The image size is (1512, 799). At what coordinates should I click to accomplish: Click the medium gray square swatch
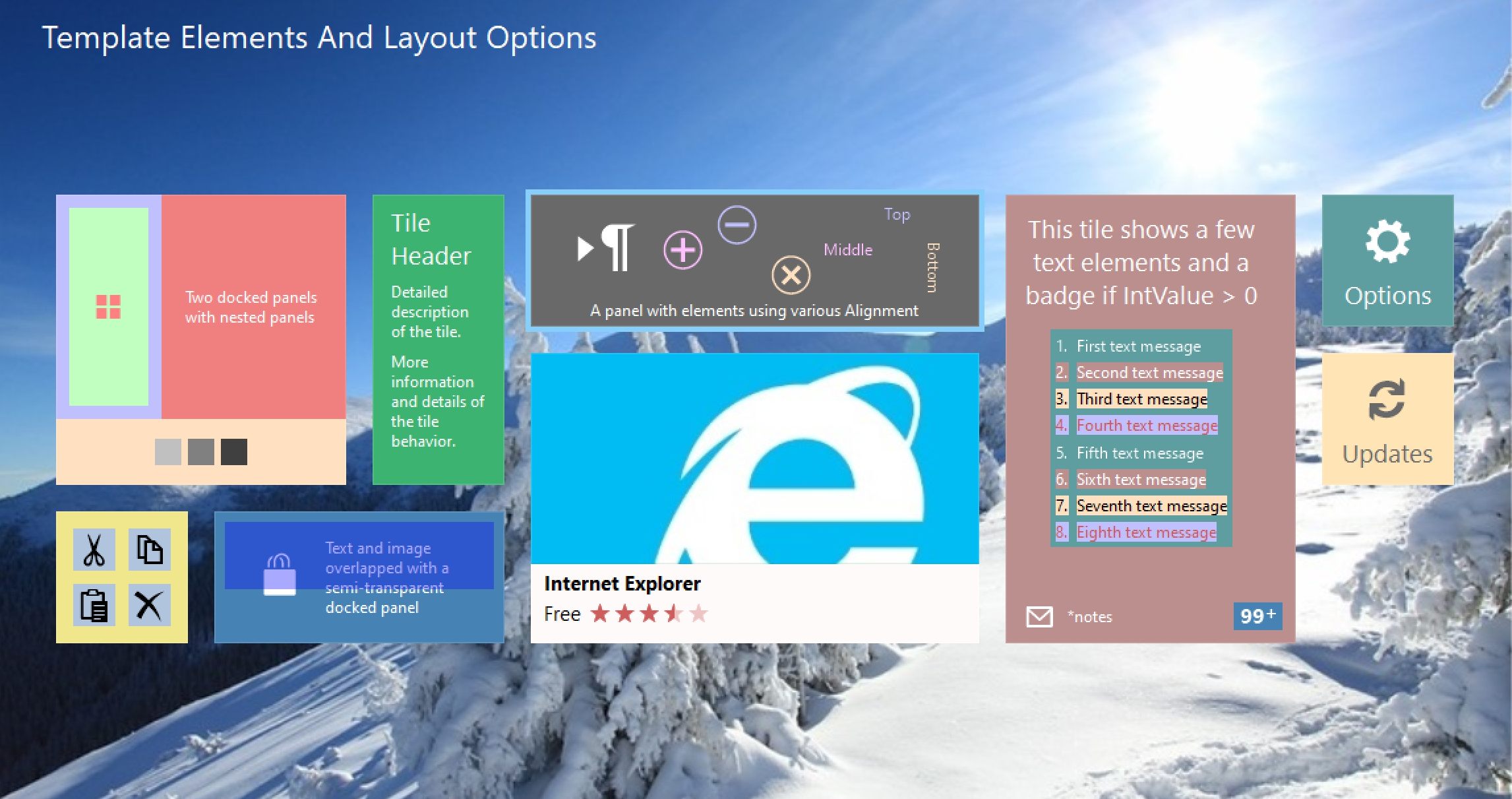click(x=201, y=452)
